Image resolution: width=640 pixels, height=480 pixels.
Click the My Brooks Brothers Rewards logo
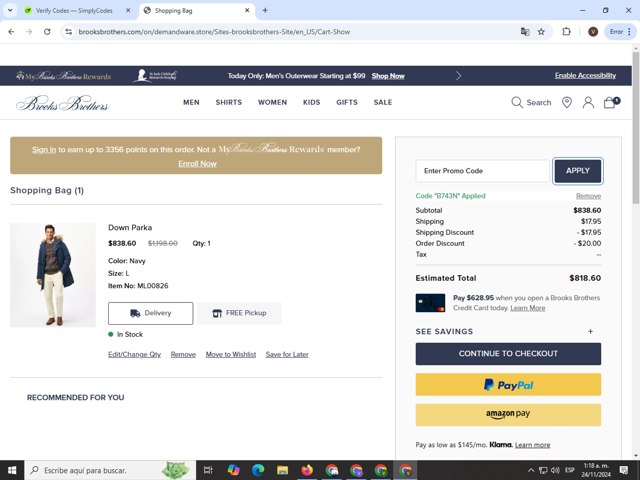(x=64, y=76)
